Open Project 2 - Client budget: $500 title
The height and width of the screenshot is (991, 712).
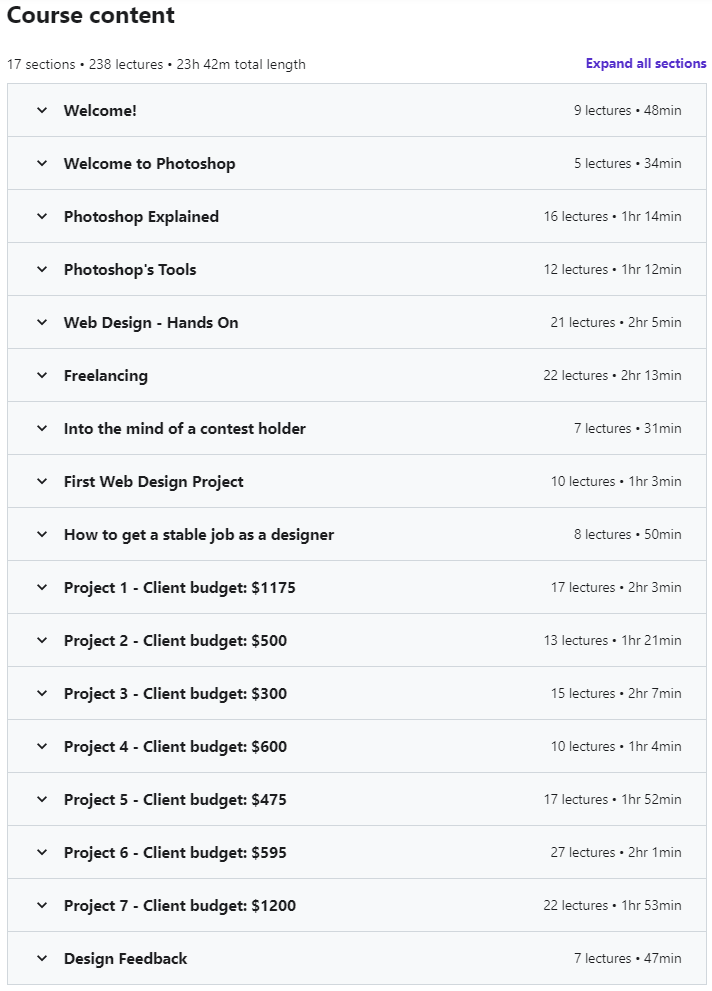click(x=175, y=641)
